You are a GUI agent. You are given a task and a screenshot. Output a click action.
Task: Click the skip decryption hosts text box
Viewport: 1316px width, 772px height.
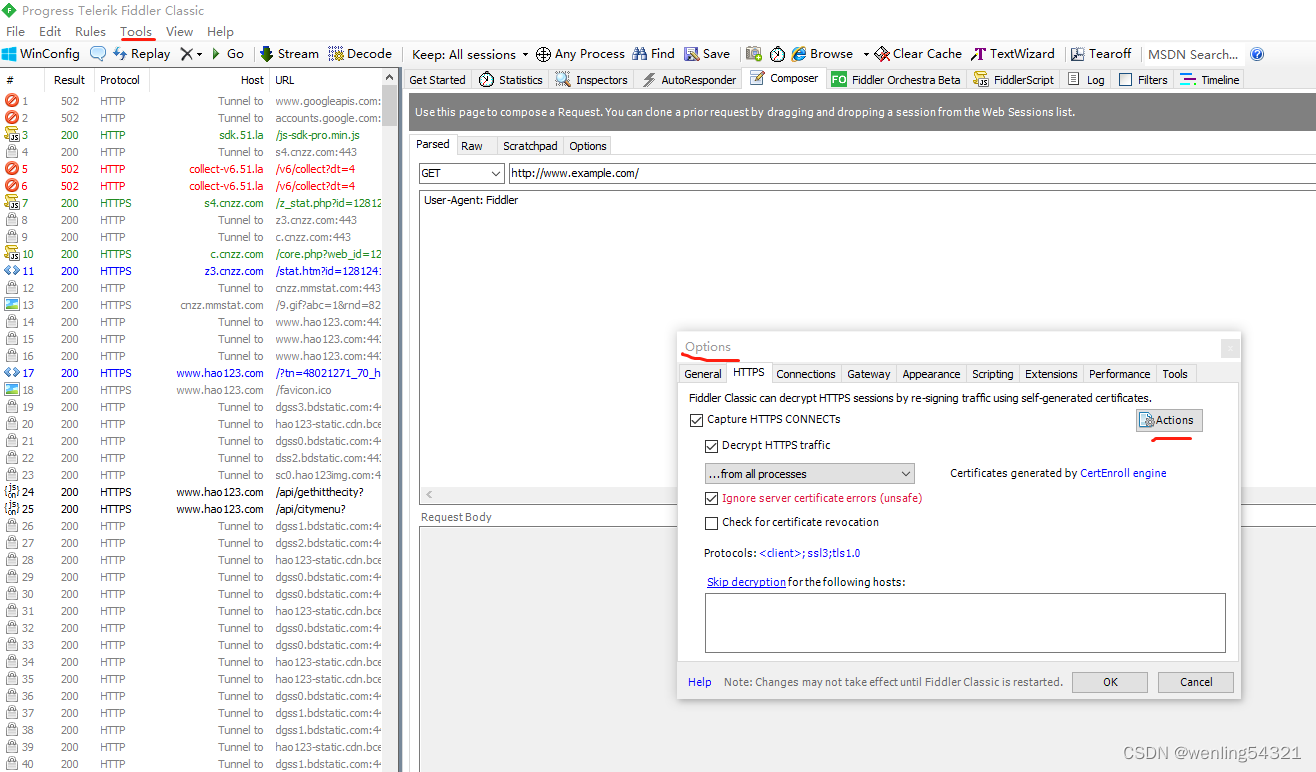[965, 623]
